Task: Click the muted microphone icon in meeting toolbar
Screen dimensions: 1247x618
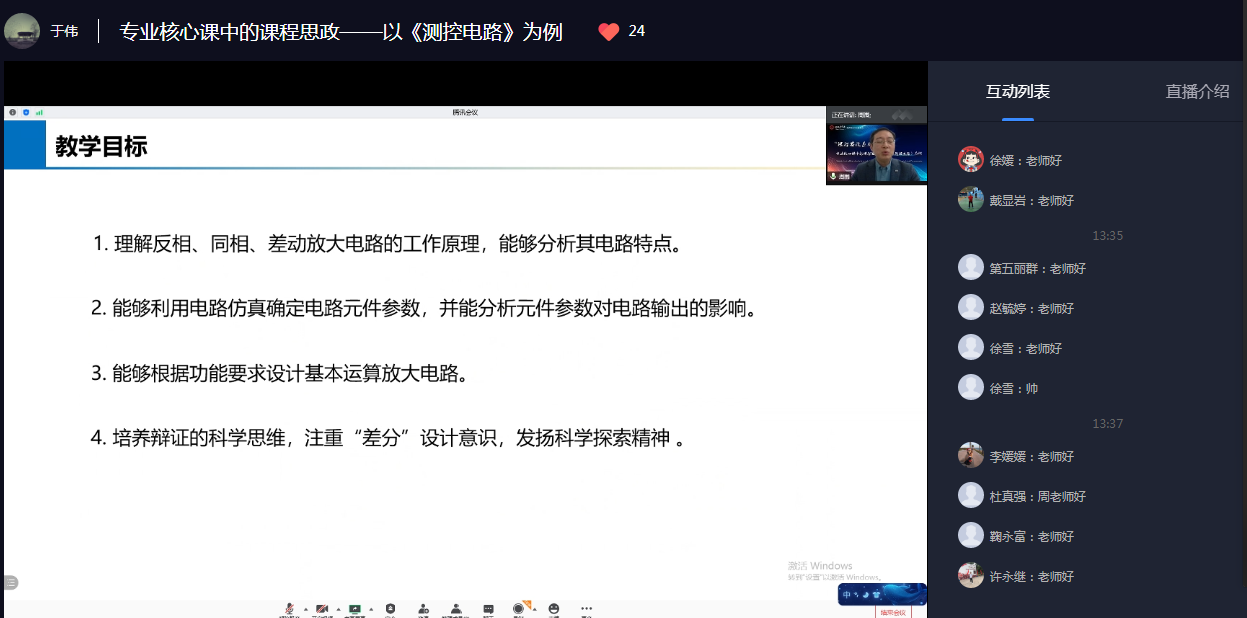Action: (289, 609)
